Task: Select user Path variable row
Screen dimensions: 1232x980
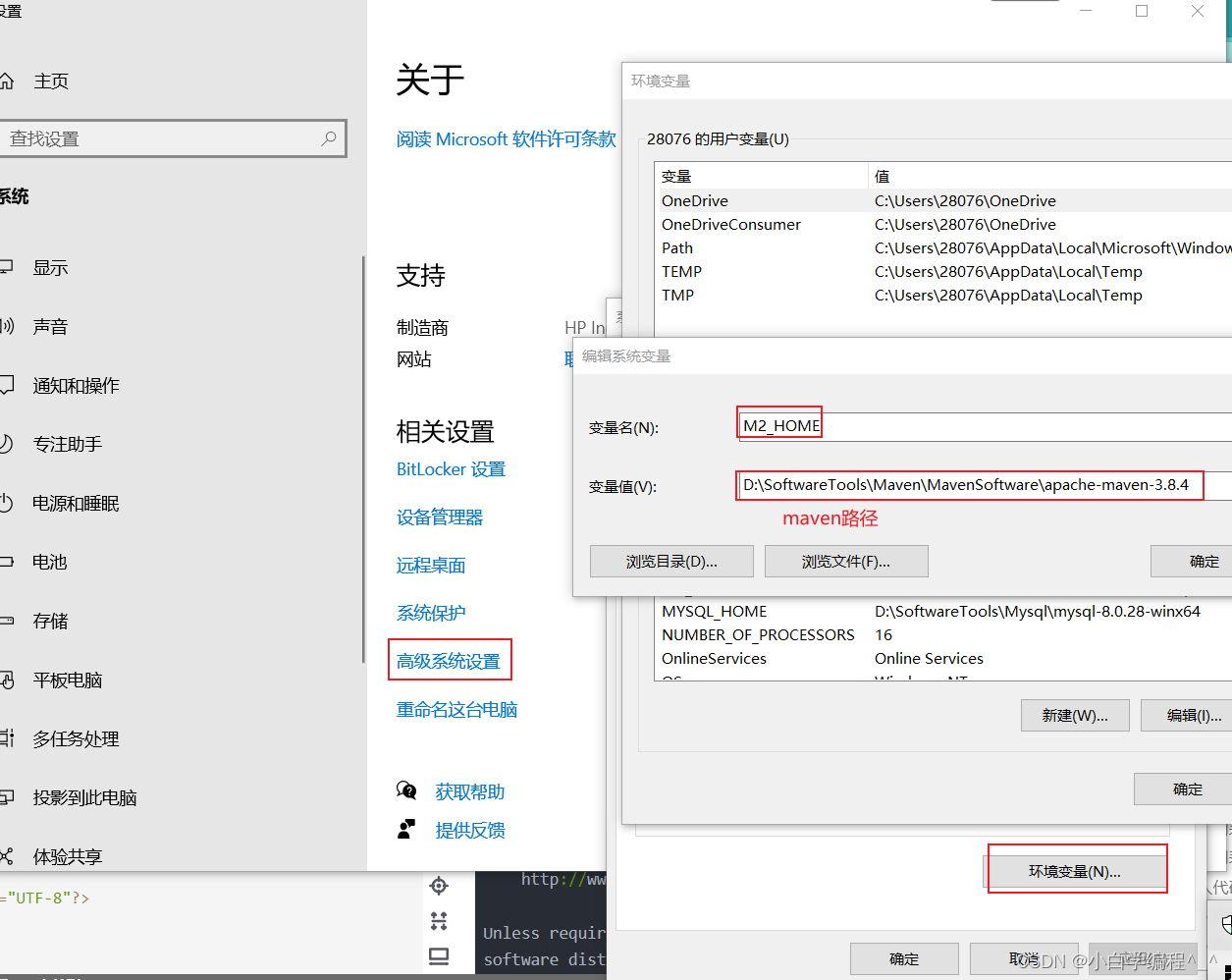Action: (x=943, y=248)
